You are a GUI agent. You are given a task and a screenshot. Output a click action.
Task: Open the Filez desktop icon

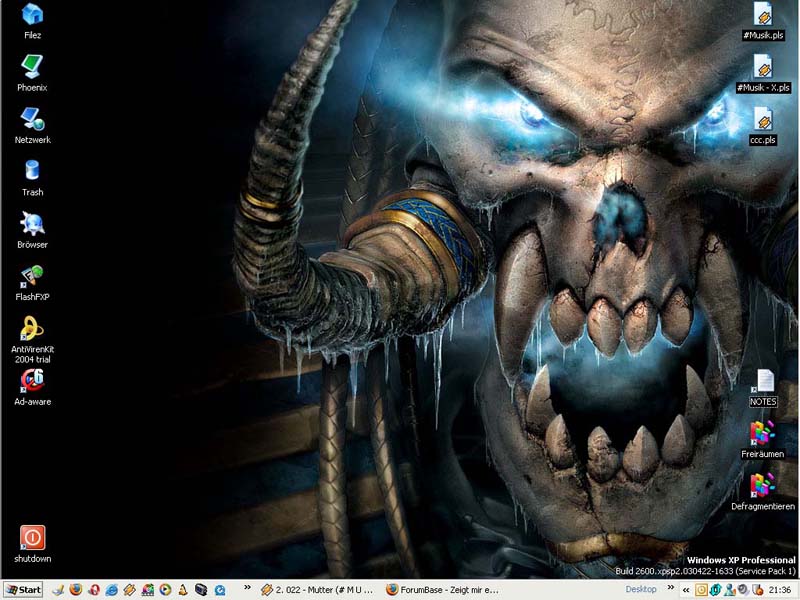point(32,21)
